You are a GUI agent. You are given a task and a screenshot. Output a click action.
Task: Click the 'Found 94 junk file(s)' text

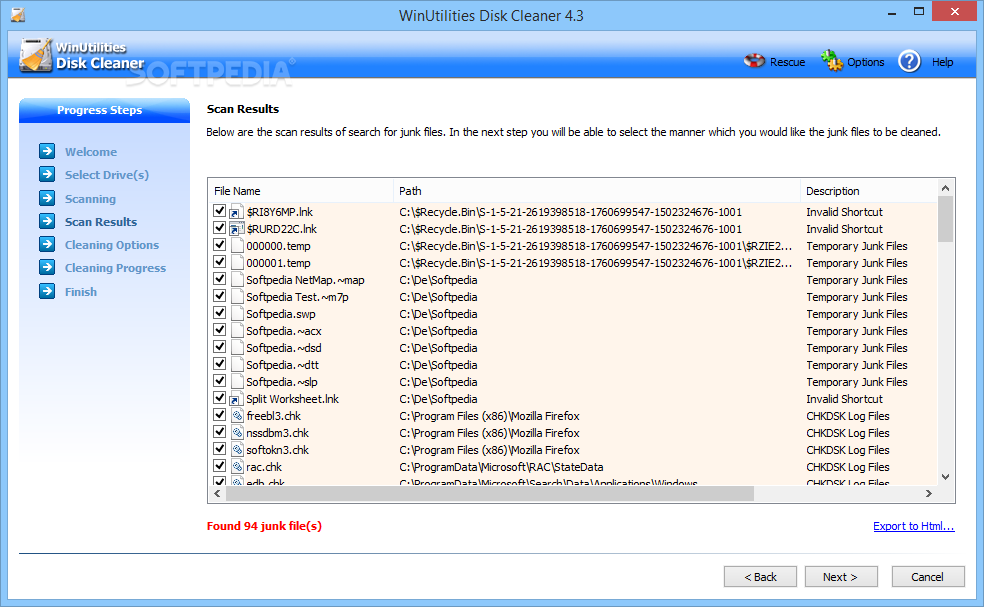point(264,526)
